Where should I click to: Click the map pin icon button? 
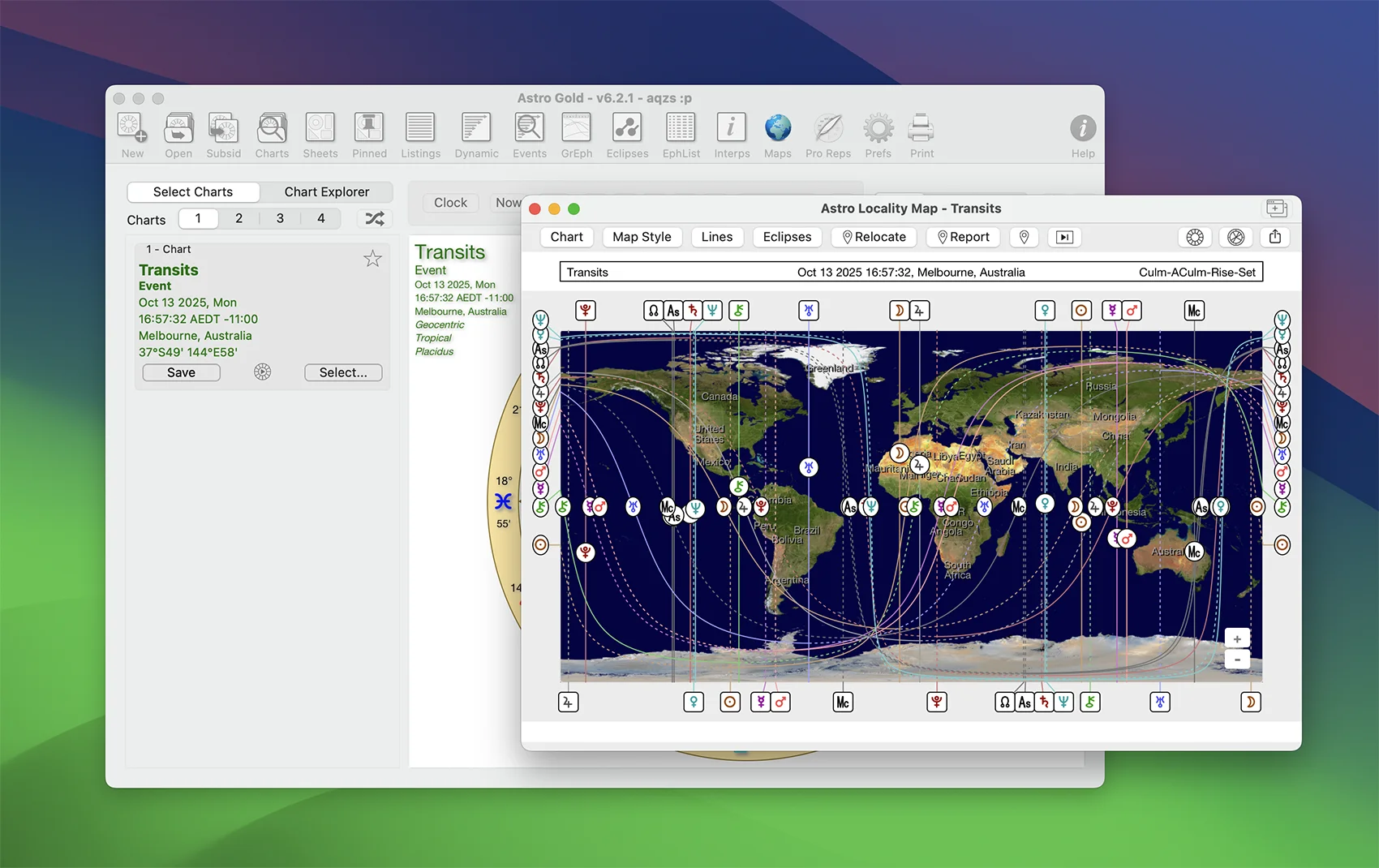tap(1025, 237)
